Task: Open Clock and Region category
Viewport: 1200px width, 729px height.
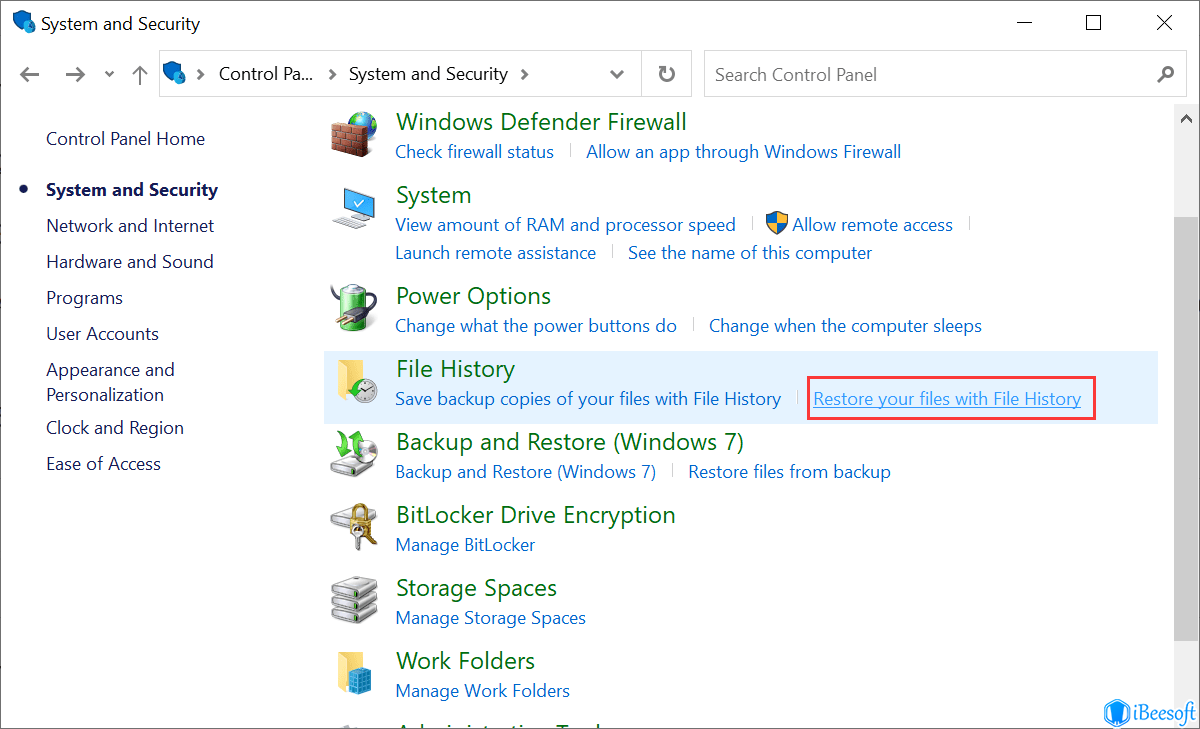Action: click(x=115, y=428)
